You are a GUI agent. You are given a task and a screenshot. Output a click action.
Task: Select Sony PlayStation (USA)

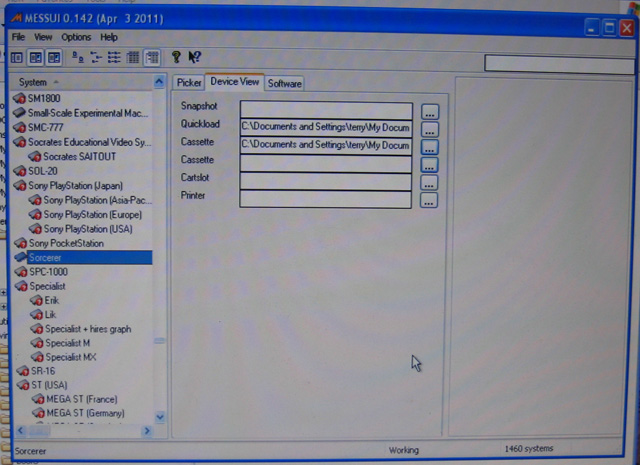coord(88,229)
